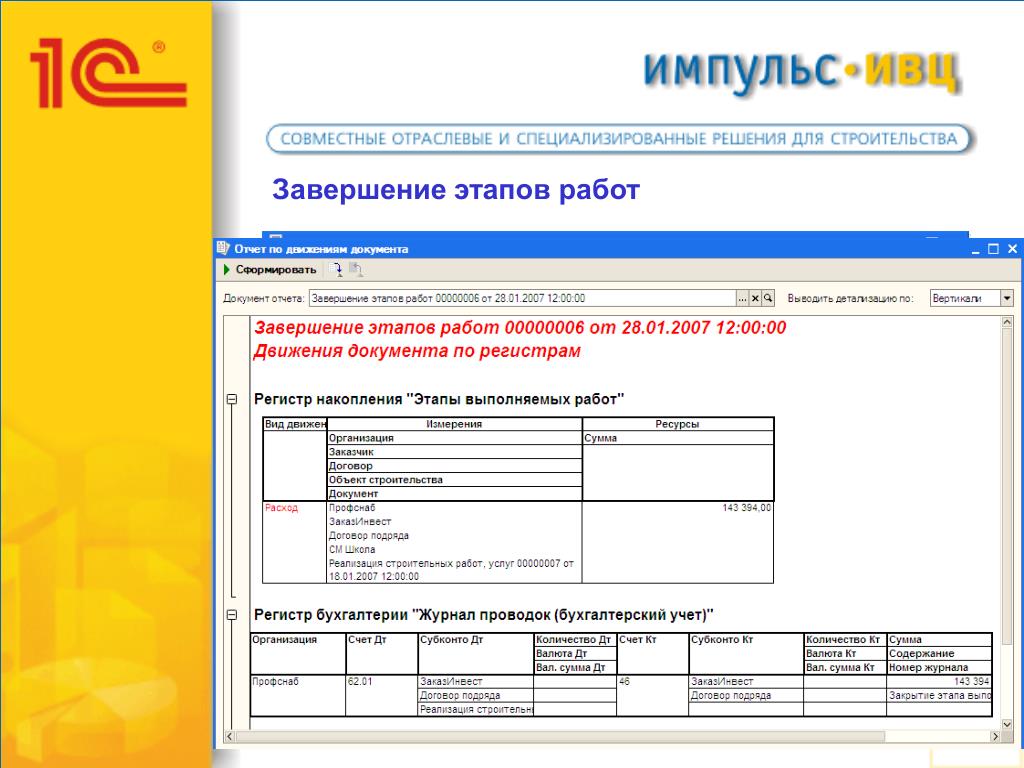This screenshot has height=768, width=1024.
Task: Click the vertical scrollbar up arrow
Action: click(1007, 323)
